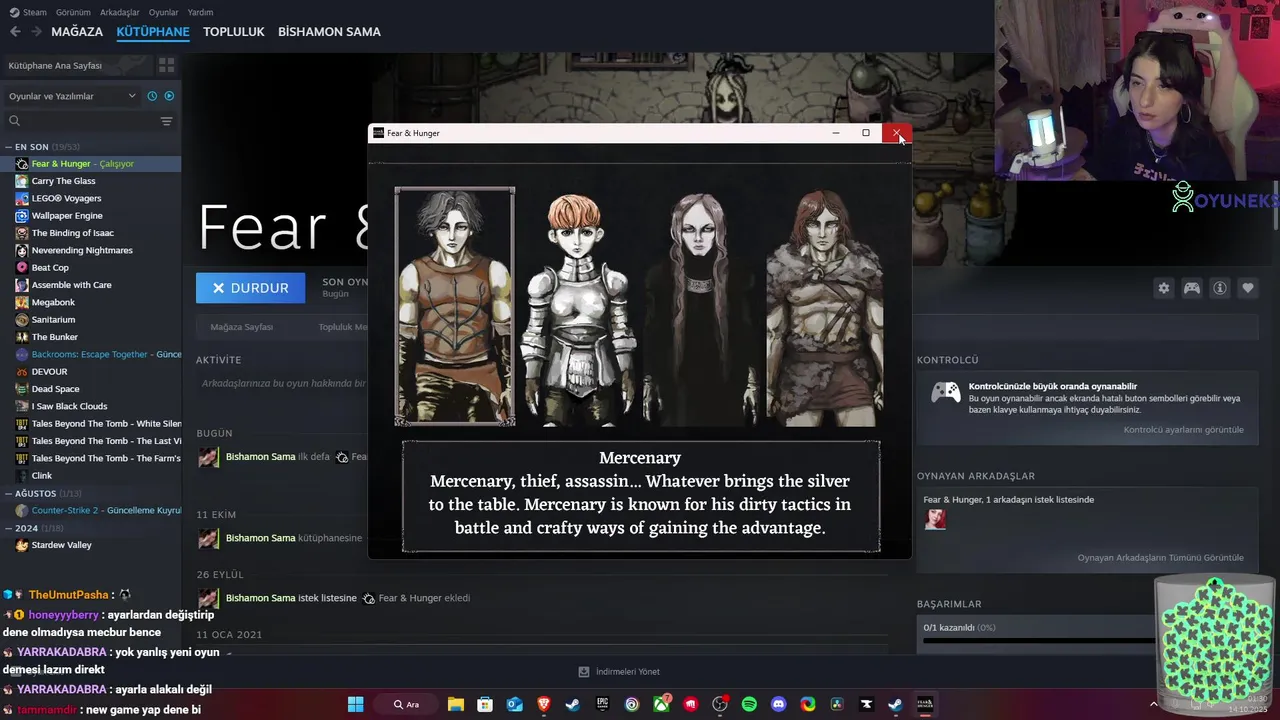Screen dimensions: 1280x720
Task: Select Clink in library
Action: [90, 476]
